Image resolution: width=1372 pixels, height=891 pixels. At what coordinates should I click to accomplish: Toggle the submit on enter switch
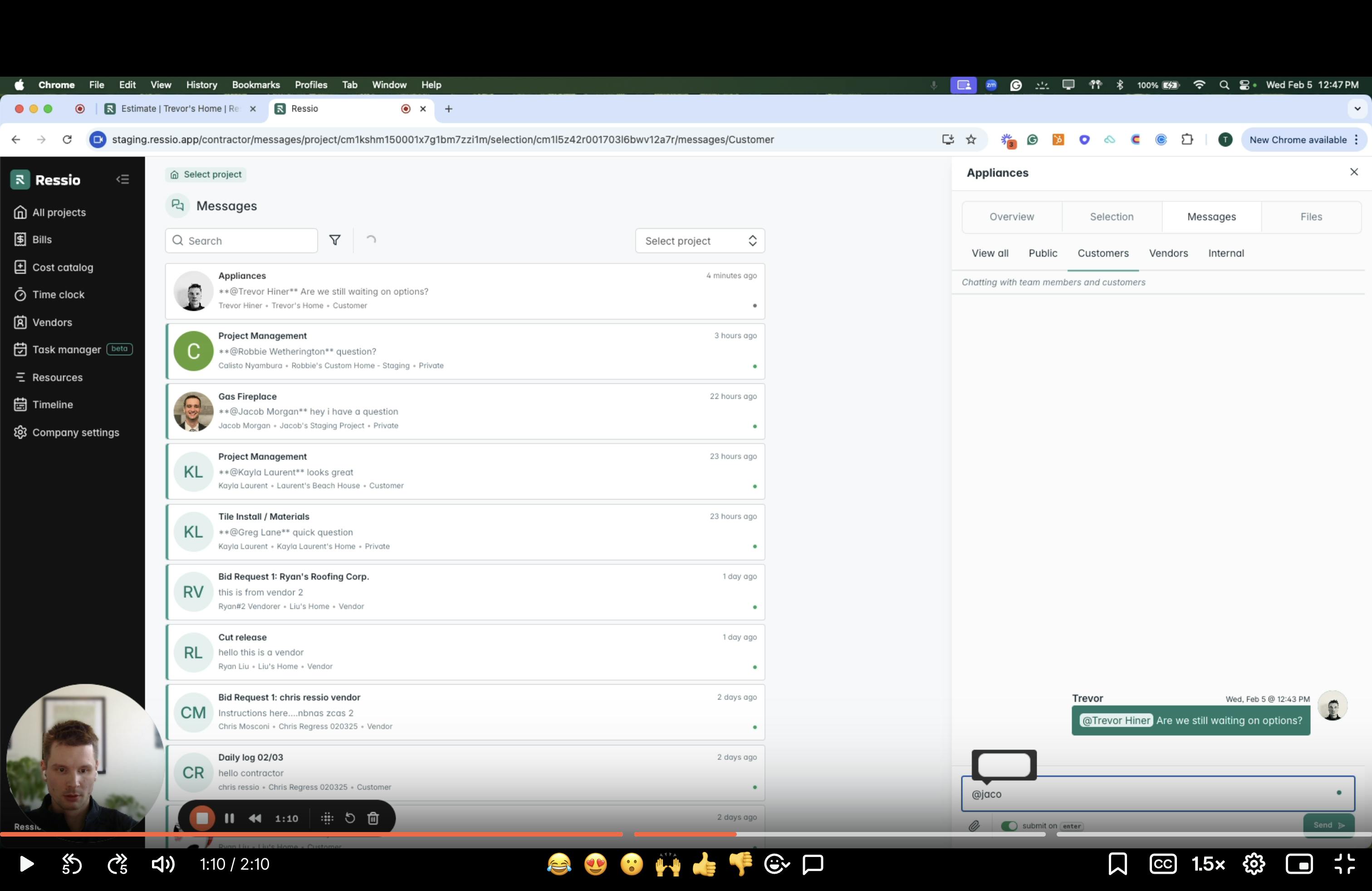coord(1009,825)
